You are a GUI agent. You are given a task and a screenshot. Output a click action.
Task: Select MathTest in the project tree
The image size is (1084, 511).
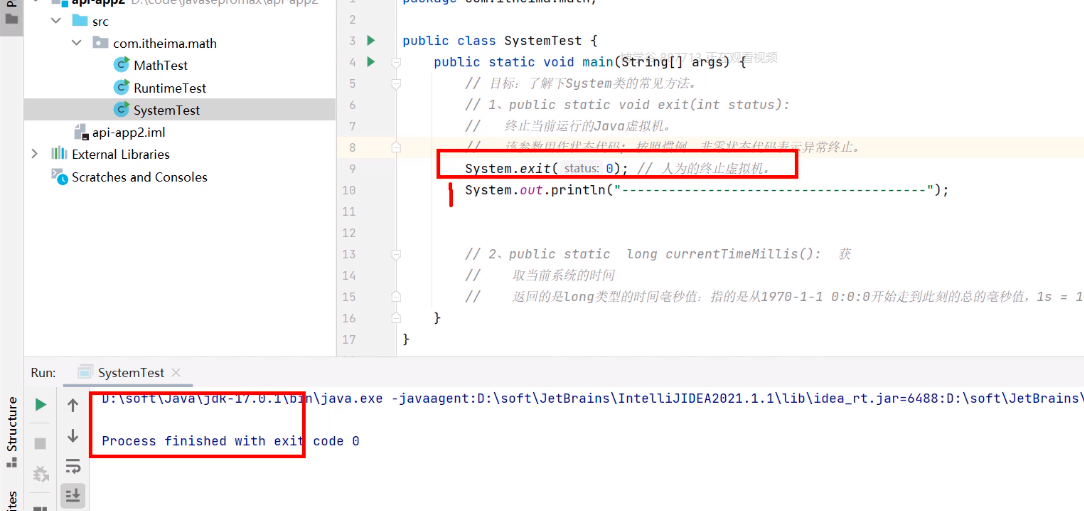coord(160,65)
